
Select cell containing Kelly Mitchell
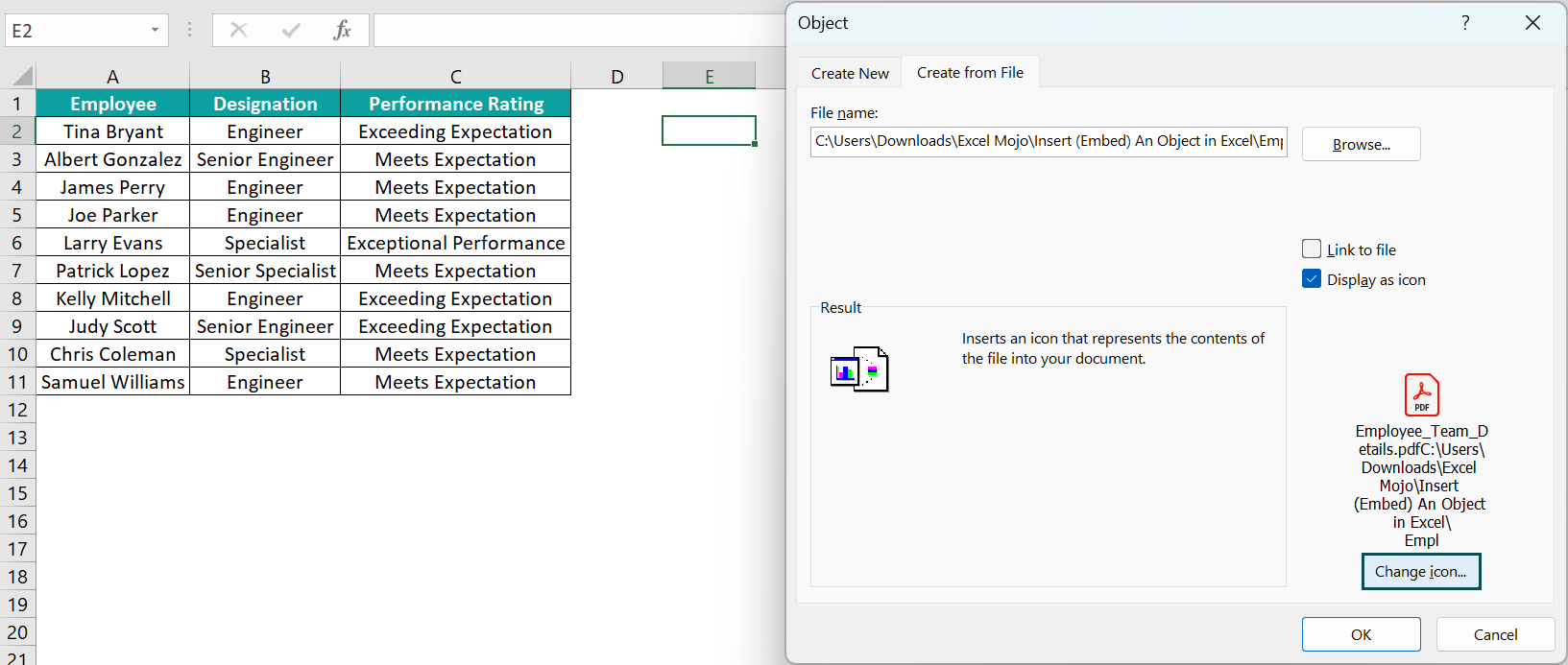click(x=112, y=298)
